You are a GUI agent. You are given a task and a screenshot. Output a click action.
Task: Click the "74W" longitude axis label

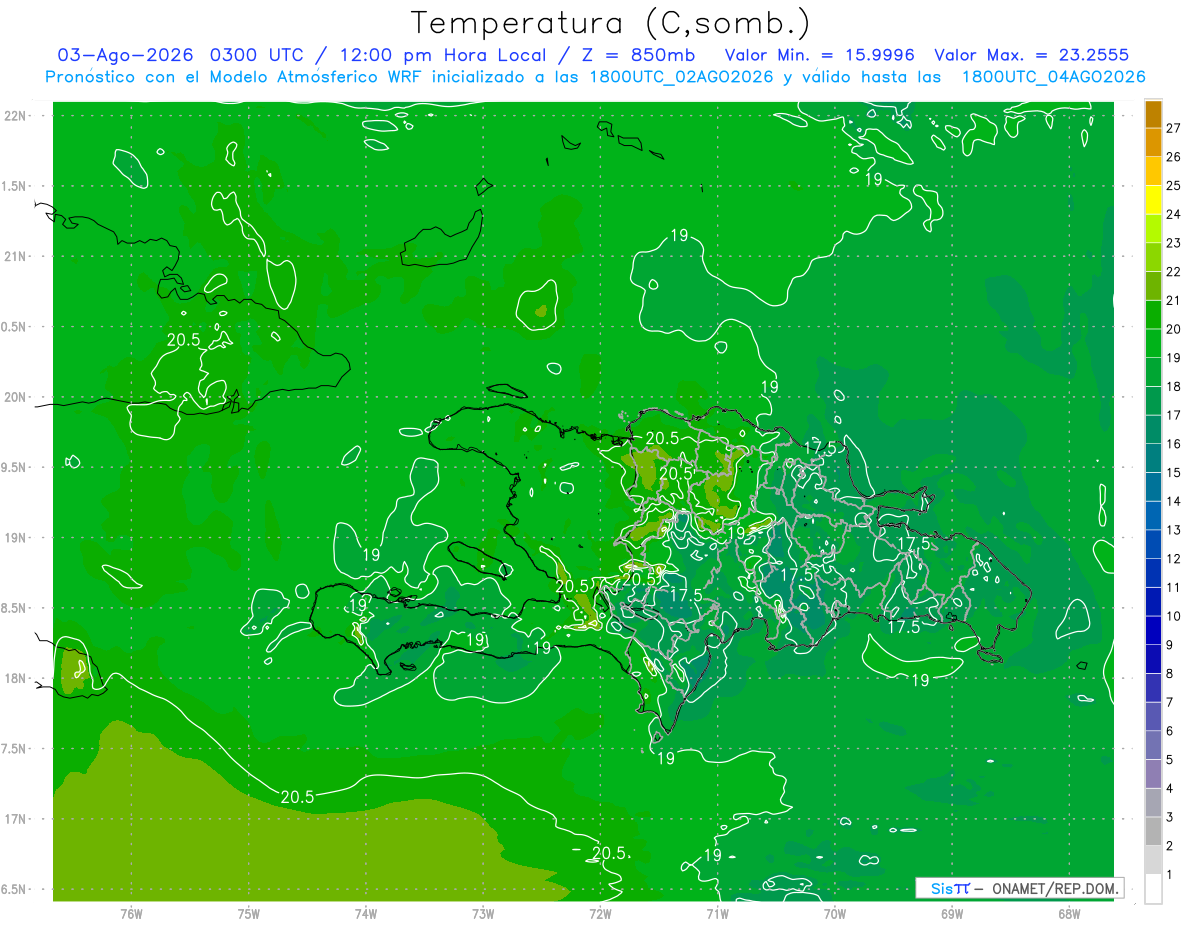[365, 914]
